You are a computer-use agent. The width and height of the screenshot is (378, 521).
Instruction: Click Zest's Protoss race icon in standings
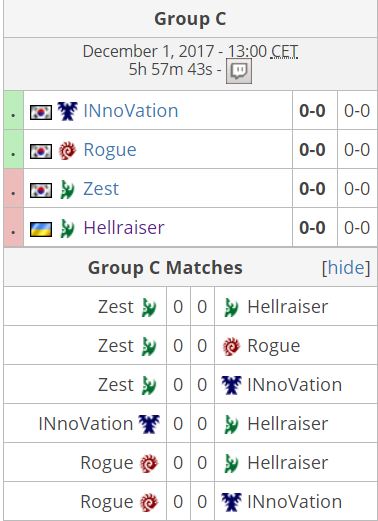tap(67, 189)
